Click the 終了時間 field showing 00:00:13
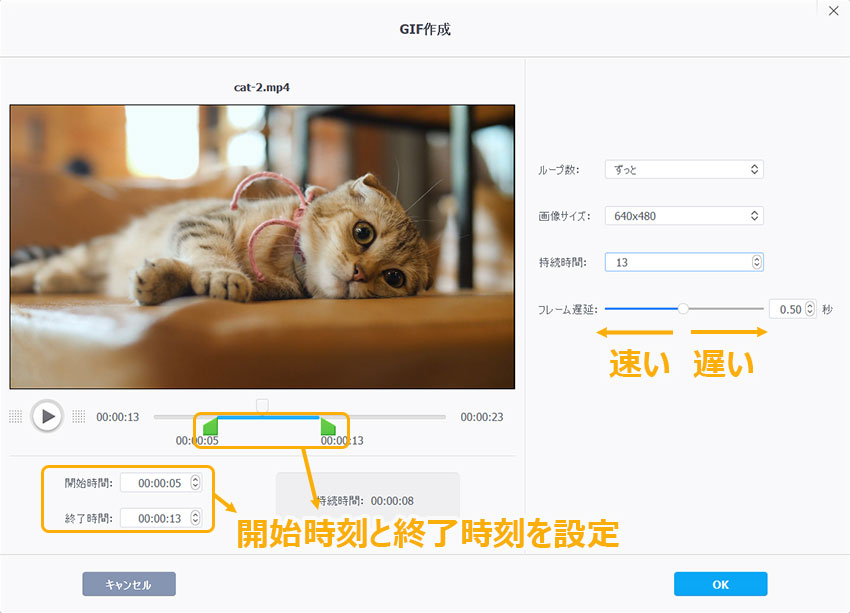 tap(156, 518)
